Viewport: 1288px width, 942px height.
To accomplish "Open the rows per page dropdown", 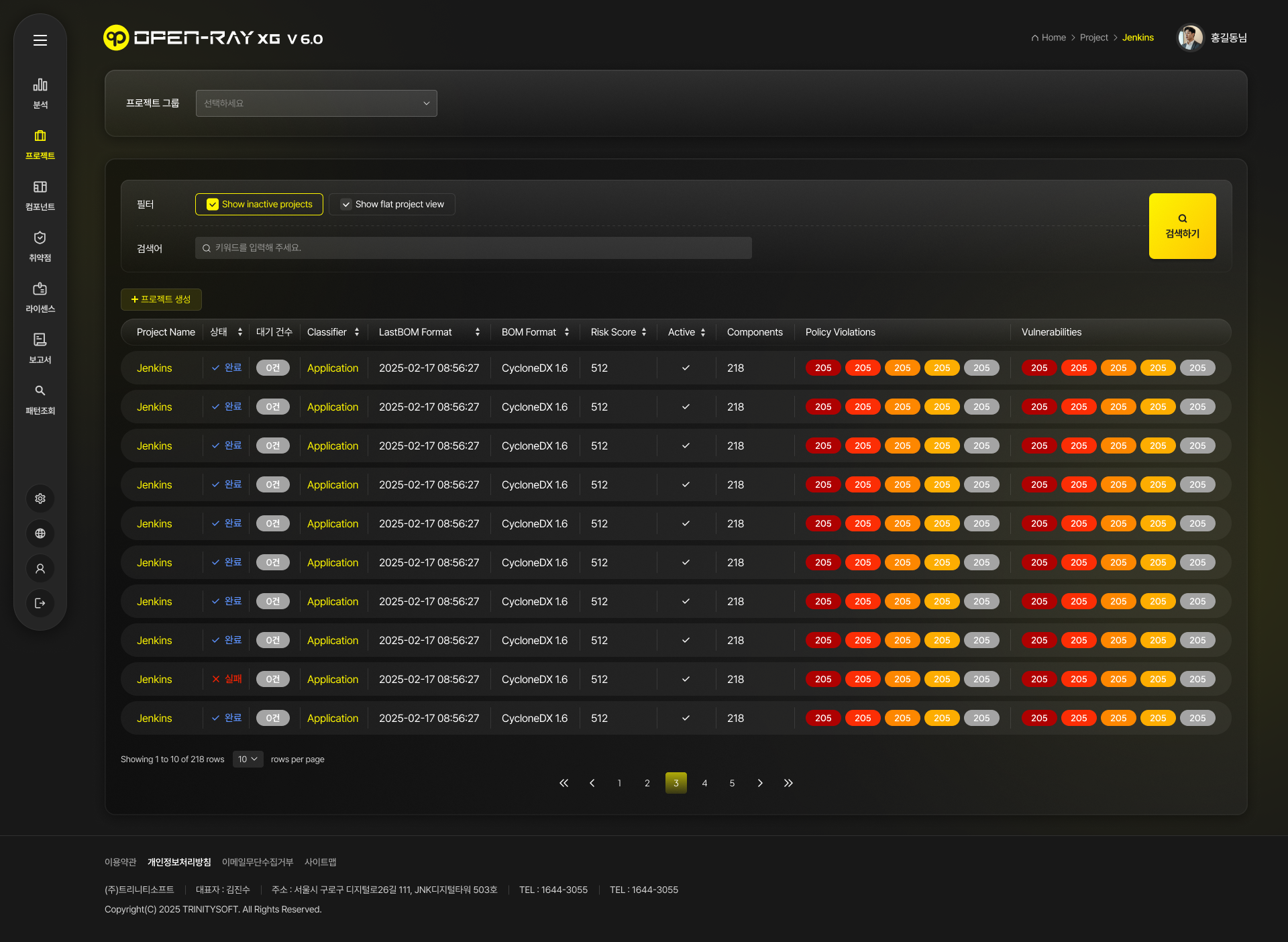I will [248, 760].
